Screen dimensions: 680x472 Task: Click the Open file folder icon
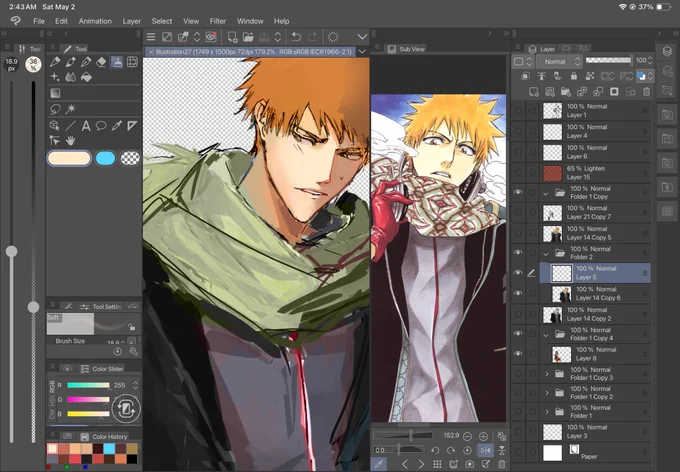click(248, 37)
